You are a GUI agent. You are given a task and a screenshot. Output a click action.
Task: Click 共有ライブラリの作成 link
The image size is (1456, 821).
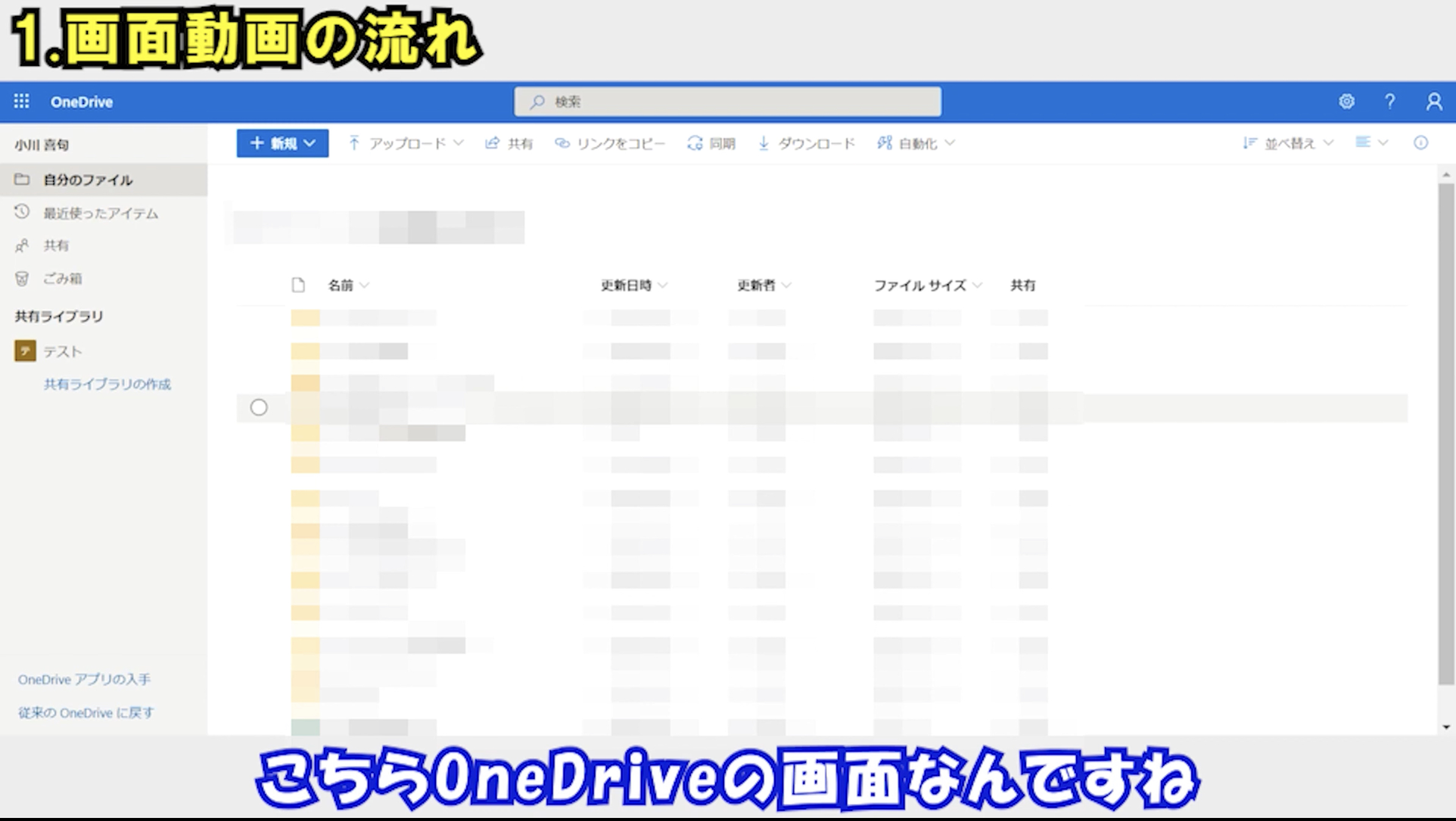pos(105,383)
